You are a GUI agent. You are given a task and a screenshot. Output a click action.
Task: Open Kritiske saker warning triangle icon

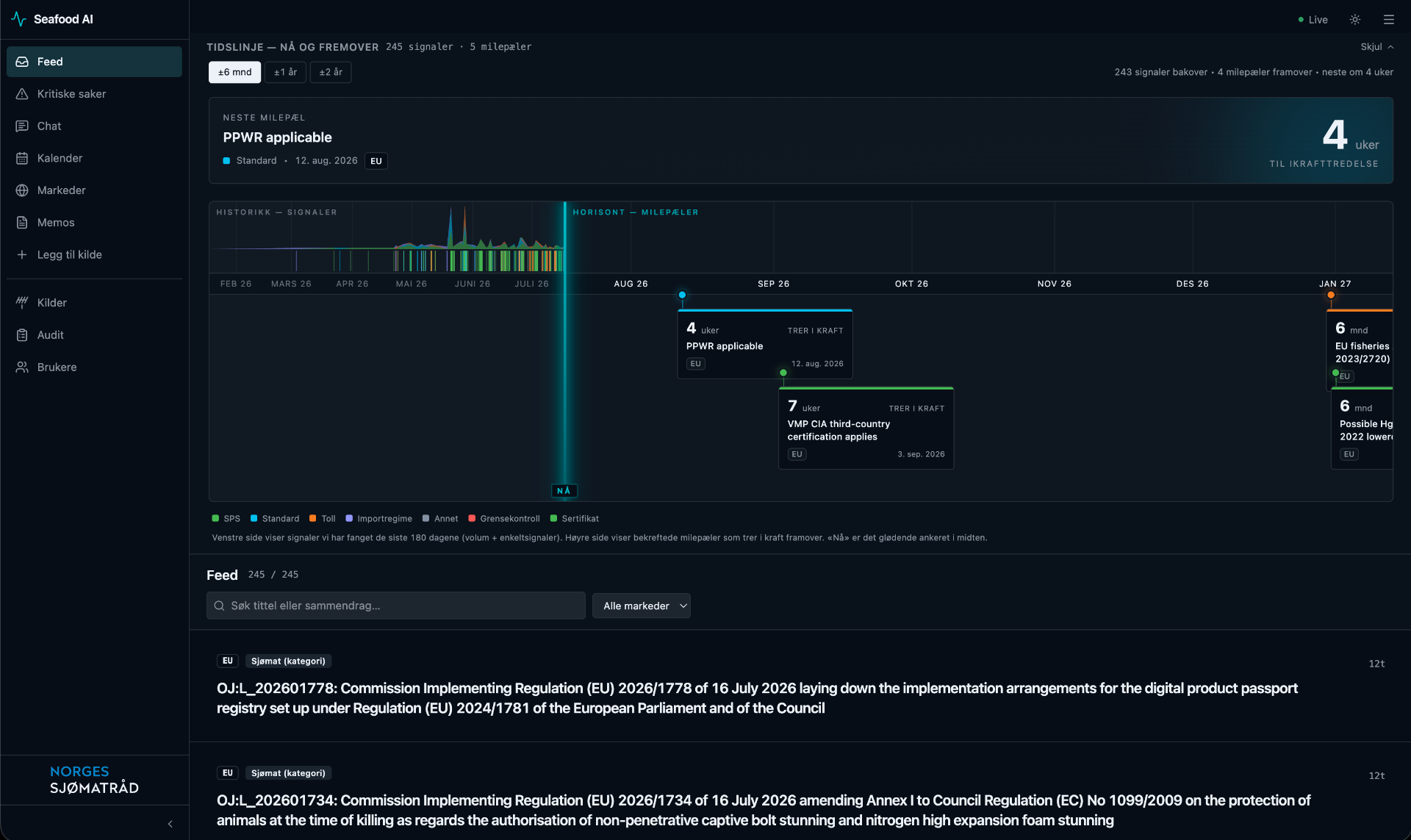click(x=22, y=94)
